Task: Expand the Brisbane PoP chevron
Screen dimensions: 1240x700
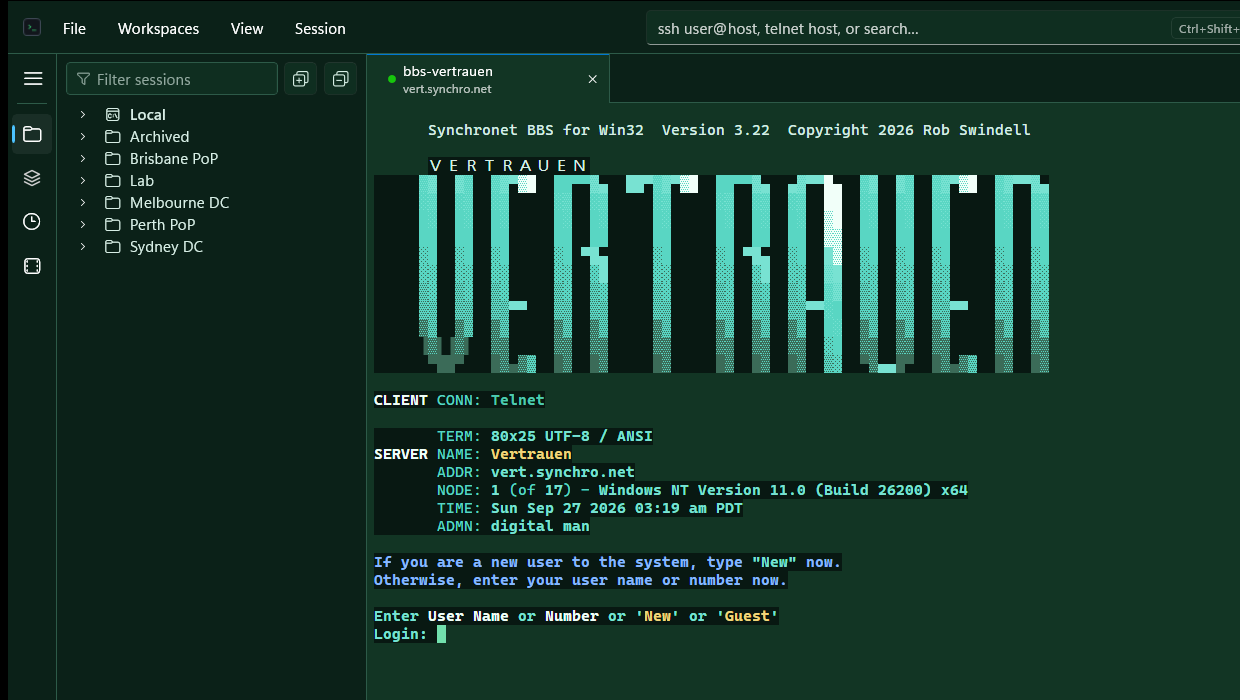Action: tap(83, 159)
